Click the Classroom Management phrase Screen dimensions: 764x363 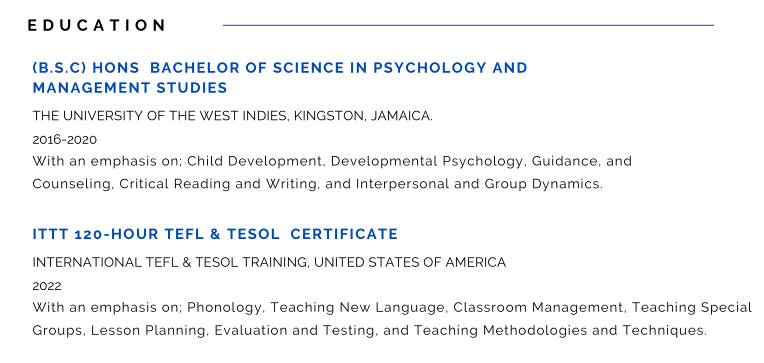click(x=537, y=307)
